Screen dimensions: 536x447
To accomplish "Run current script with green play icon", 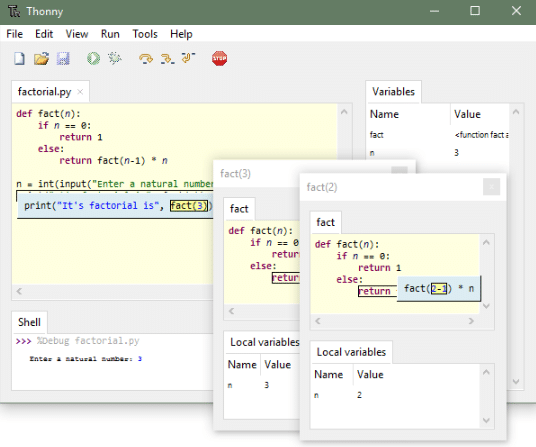I will pos(93,58).
